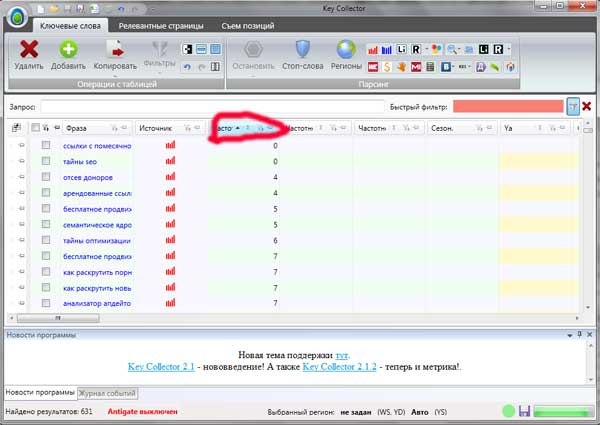This screenshot has height=425, width=600.
Task: Click the red bar-chart Wordstat parsing icon
Action: click(x=373, y=49)
